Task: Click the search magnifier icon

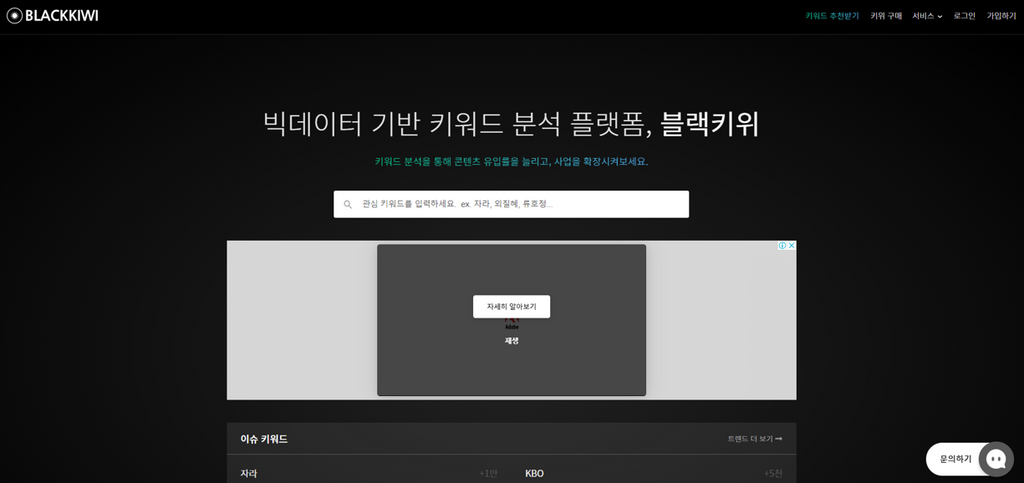Action: [x=348, y=204]
